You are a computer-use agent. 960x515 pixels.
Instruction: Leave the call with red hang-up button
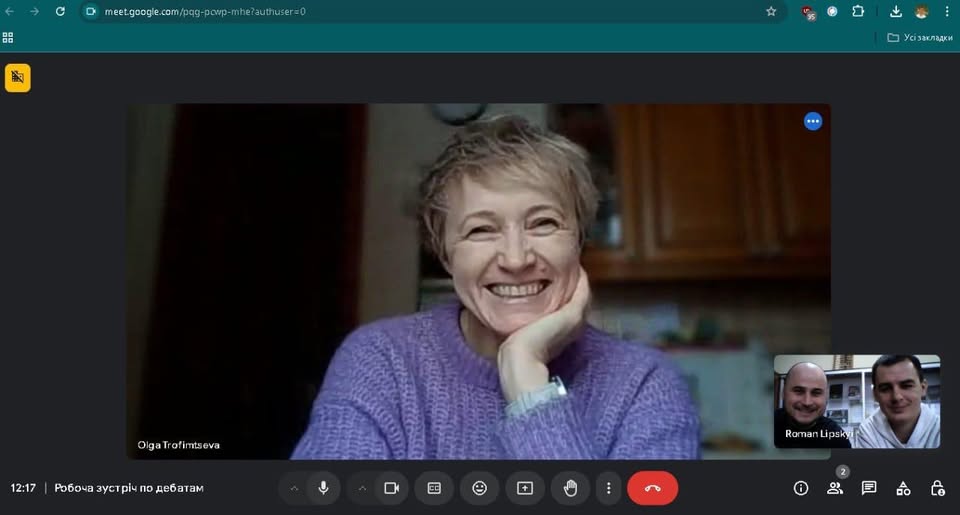pos(652,488)
